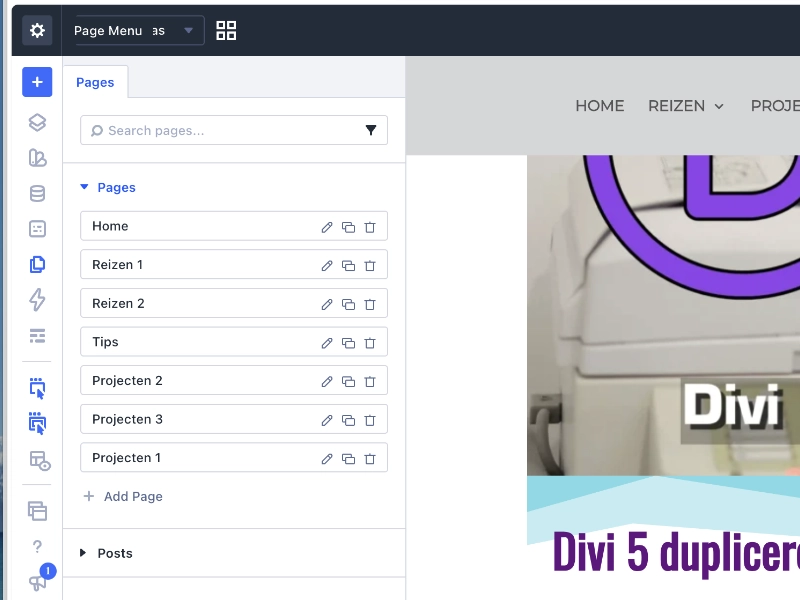Open the Projecten 1 page row

point(234,458)
